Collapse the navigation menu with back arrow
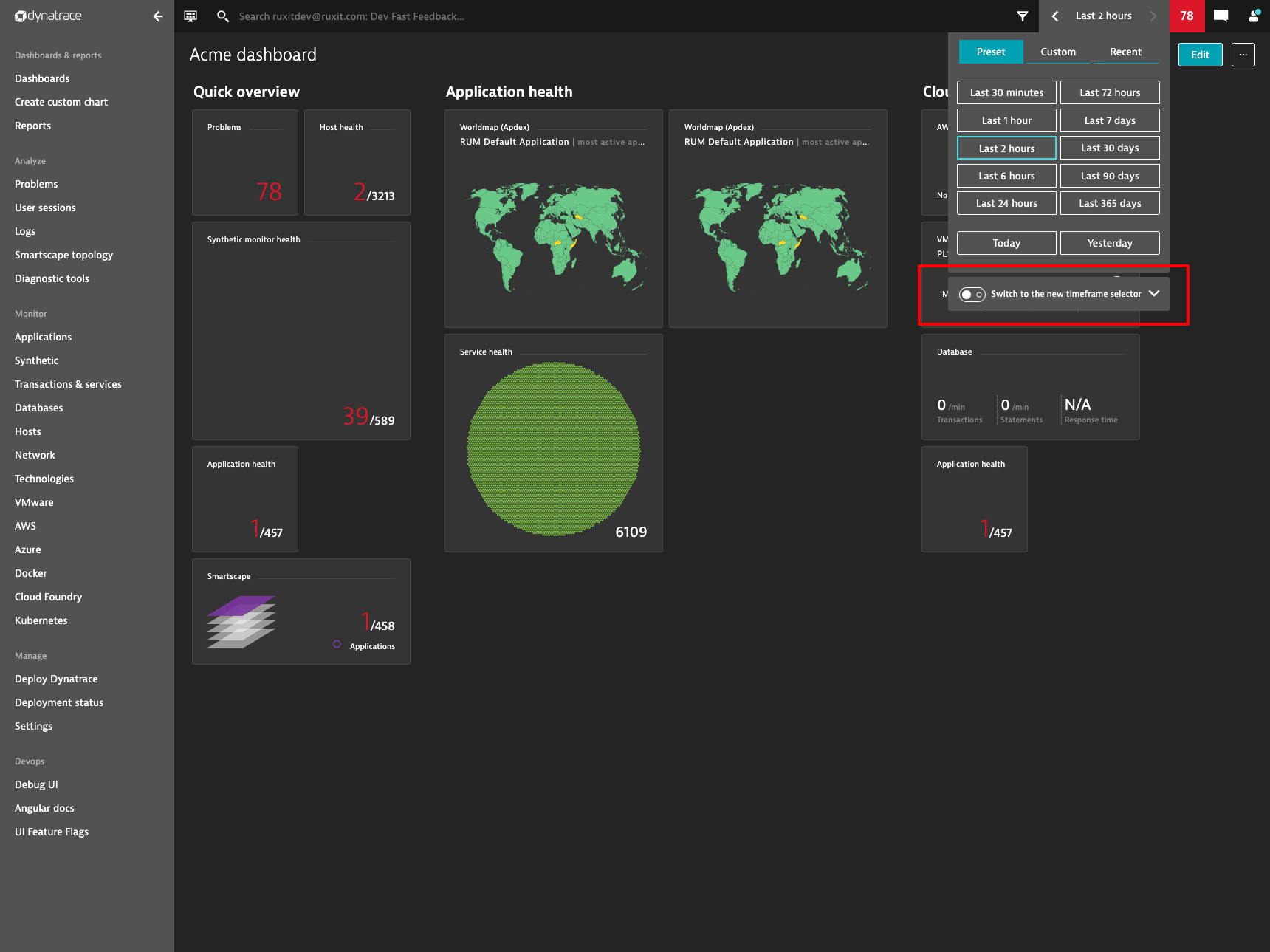 point(157,16)
